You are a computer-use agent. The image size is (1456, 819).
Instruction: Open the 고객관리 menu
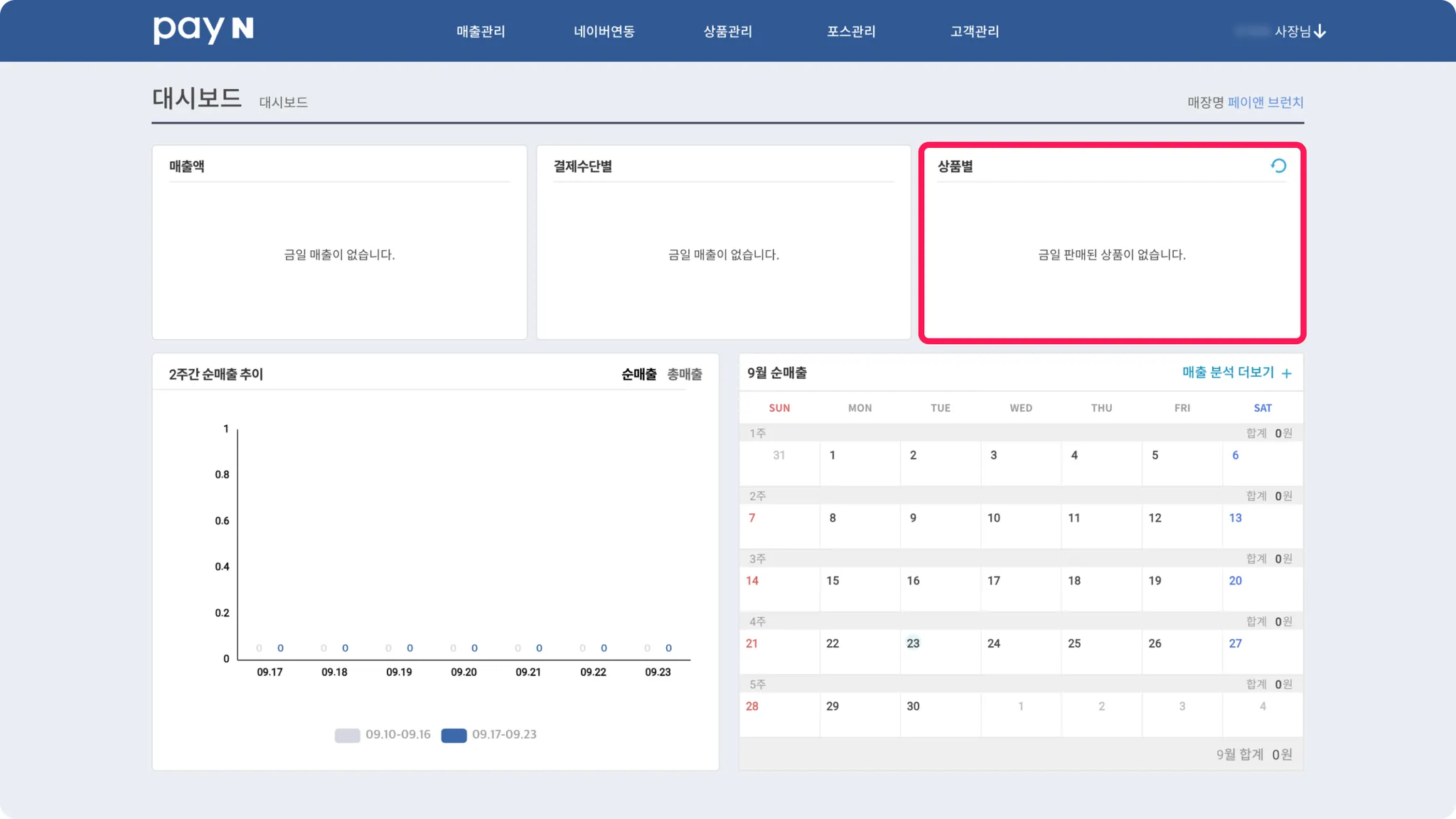[975, 31]
